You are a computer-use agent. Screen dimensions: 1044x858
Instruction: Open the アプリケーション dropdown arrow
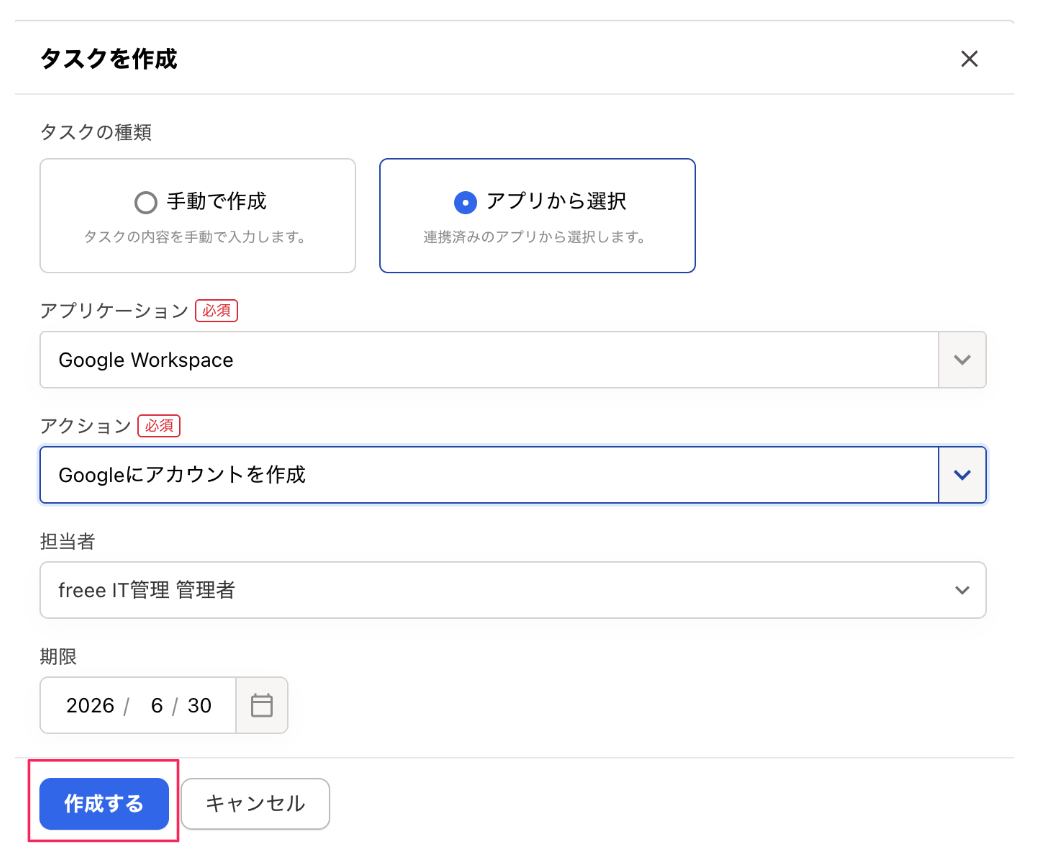[961, 359]
